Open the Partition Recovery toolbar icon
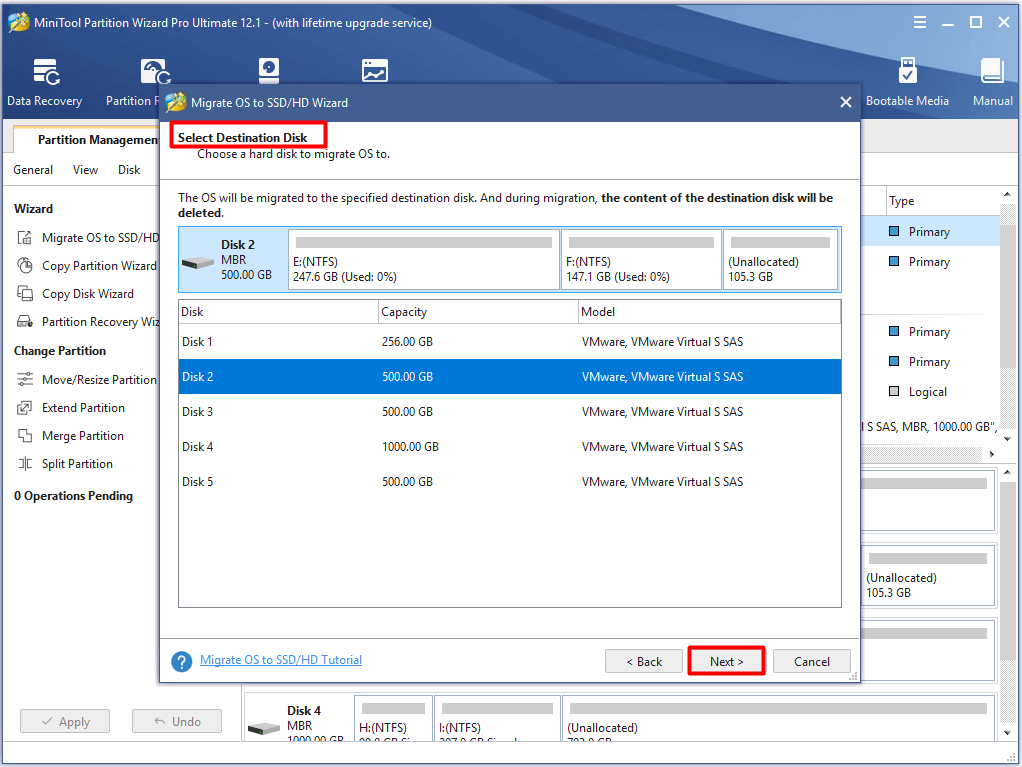 click(x=155, y=72)
